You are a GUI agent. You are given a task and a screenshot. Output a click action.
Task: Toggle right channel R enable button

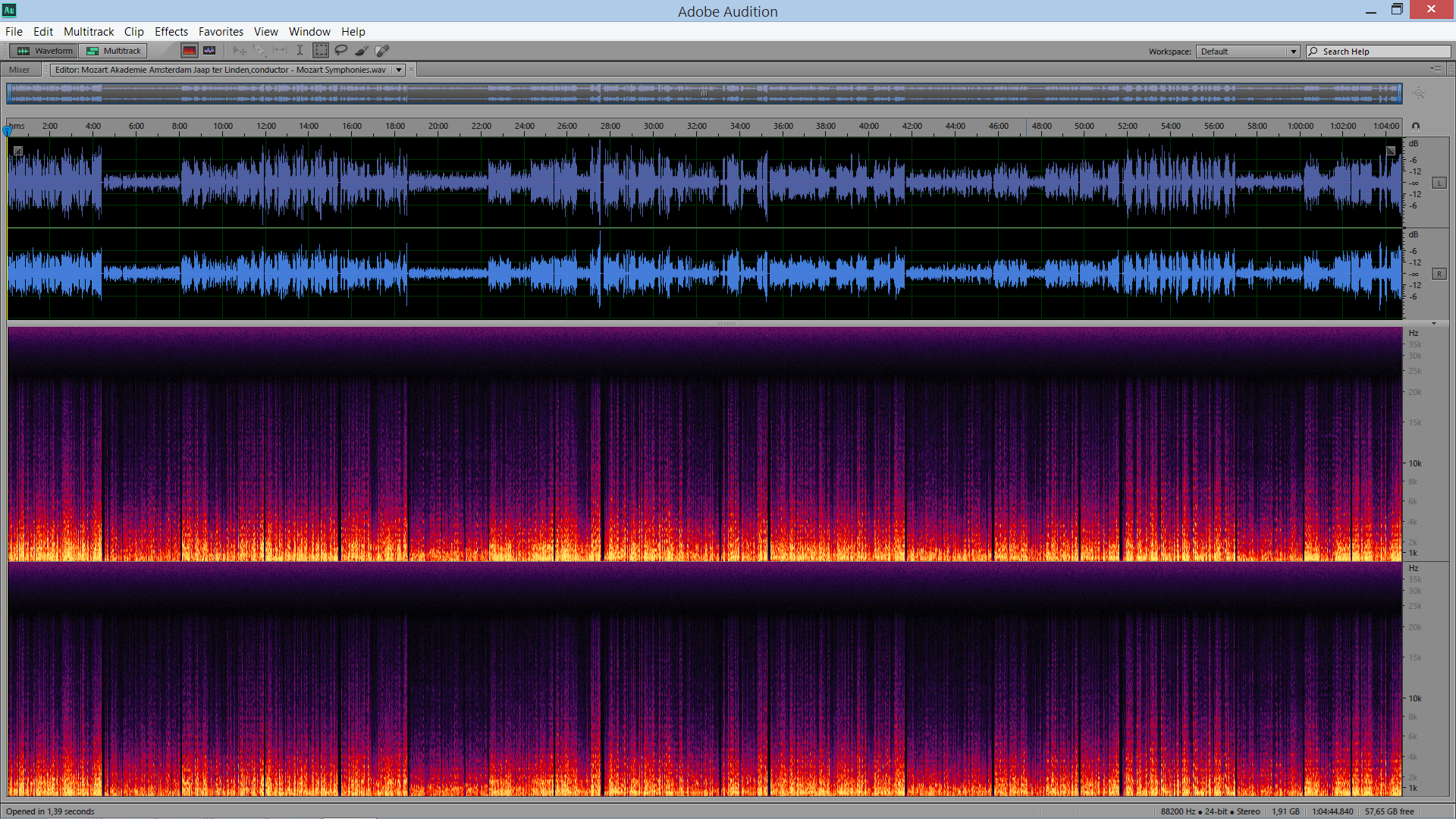pyautogui.click(x=1439, y=274)
